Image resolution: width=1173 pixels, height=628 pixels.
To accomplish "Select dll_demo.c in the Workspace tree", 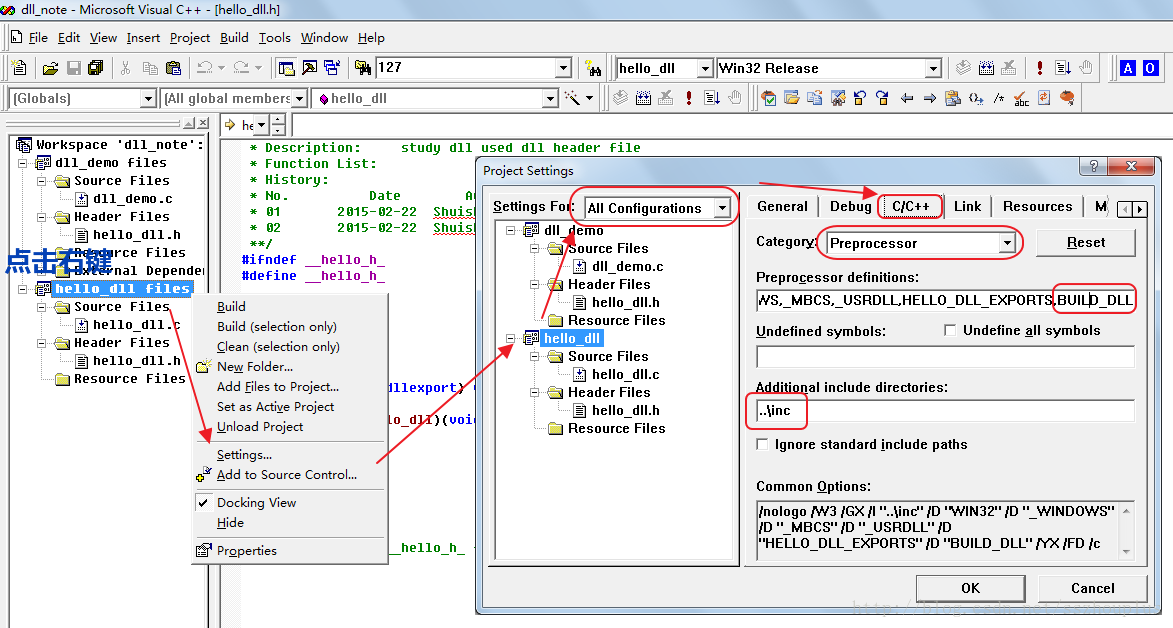I will click(132, 198).
